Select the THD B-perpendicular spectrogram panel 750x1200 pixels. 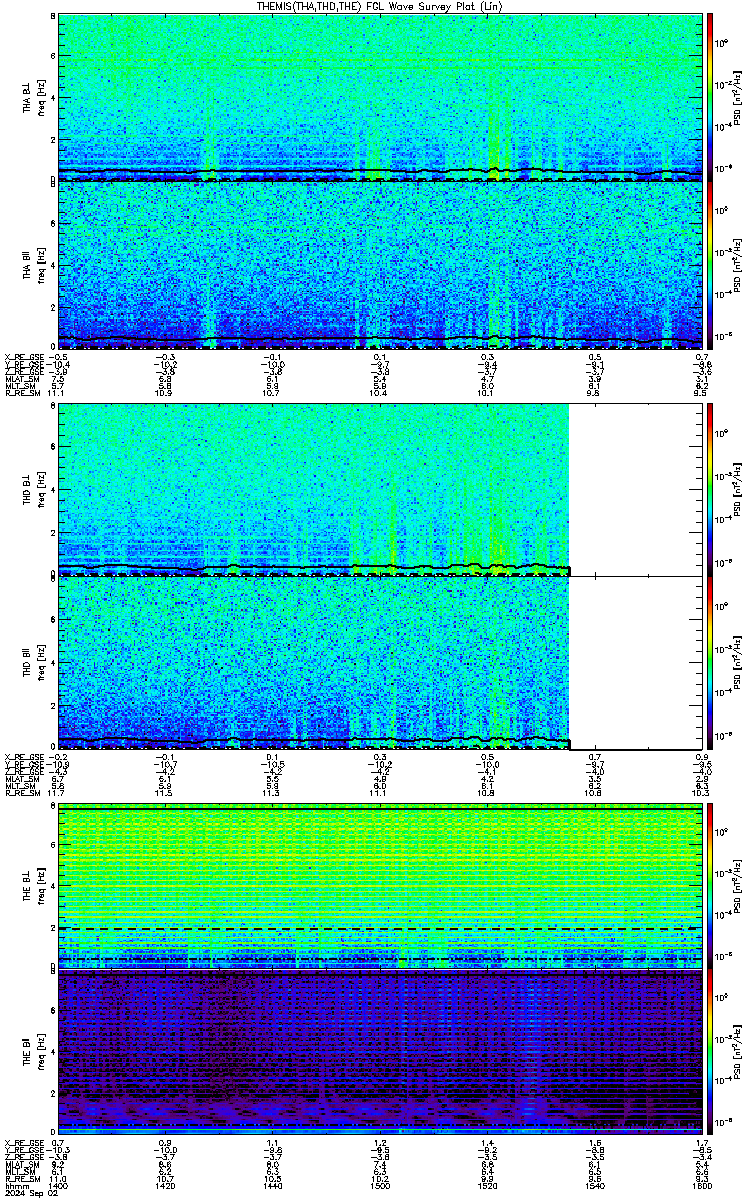pyautogui.click(x=314, y=490)
